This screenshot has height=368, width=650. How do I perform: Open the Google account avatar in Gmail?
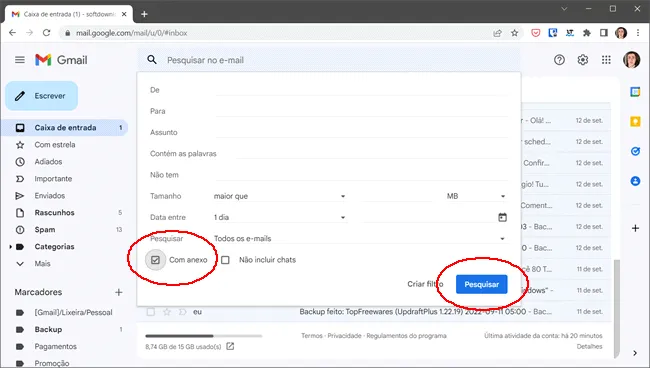(631, 60)
